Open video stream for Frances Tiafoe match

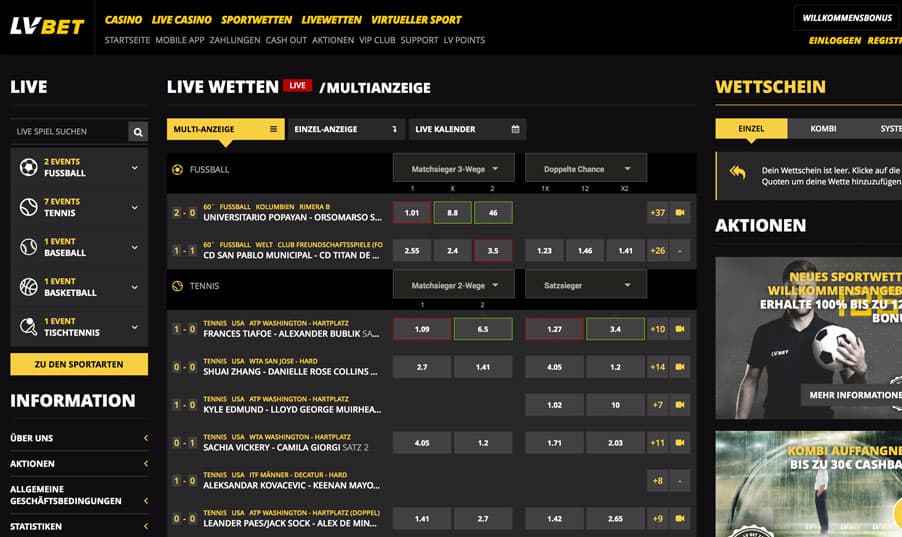click(680, 329)
